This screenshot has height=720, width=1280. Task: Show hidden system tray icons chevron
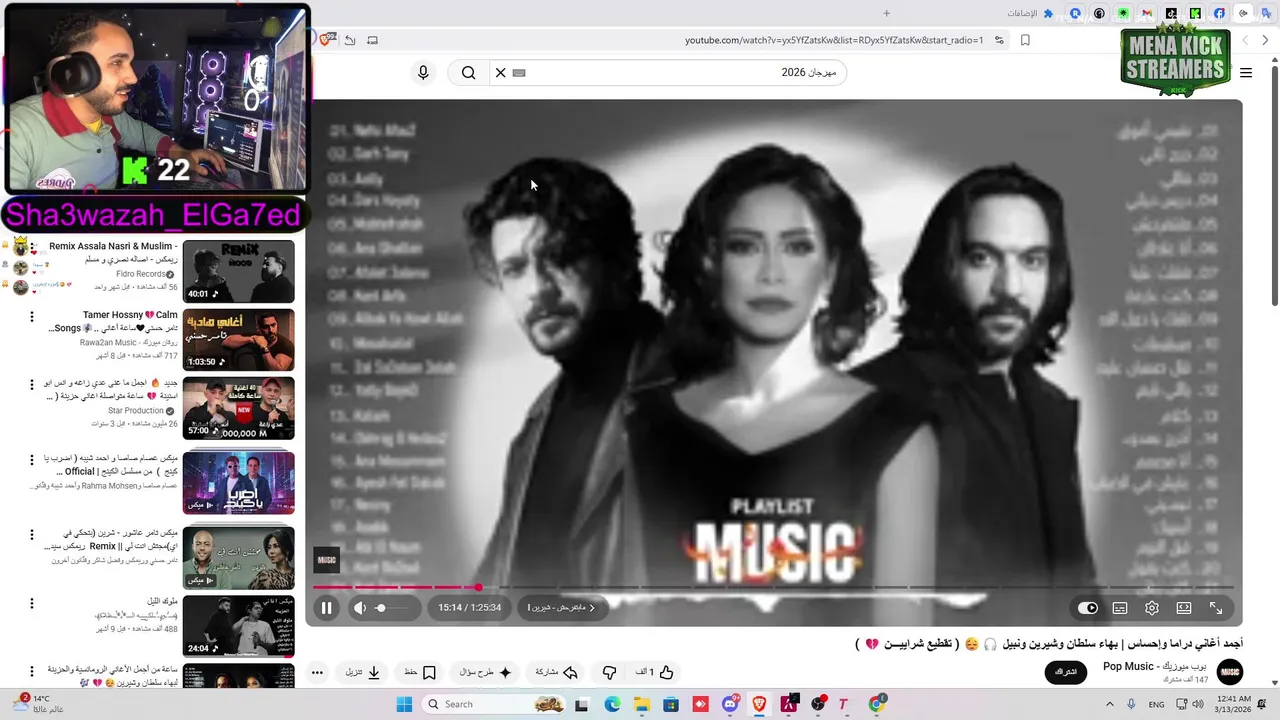click(1110, 704)
